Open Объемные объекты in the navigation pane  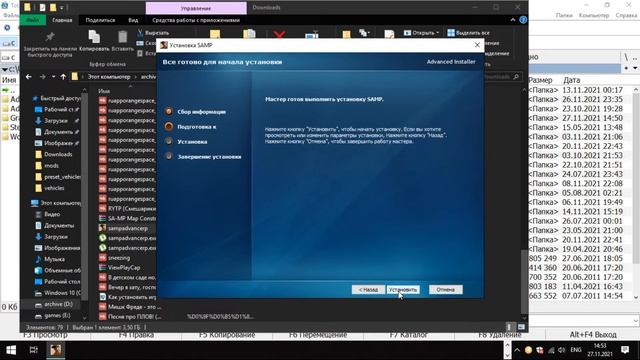click(58, 270)
